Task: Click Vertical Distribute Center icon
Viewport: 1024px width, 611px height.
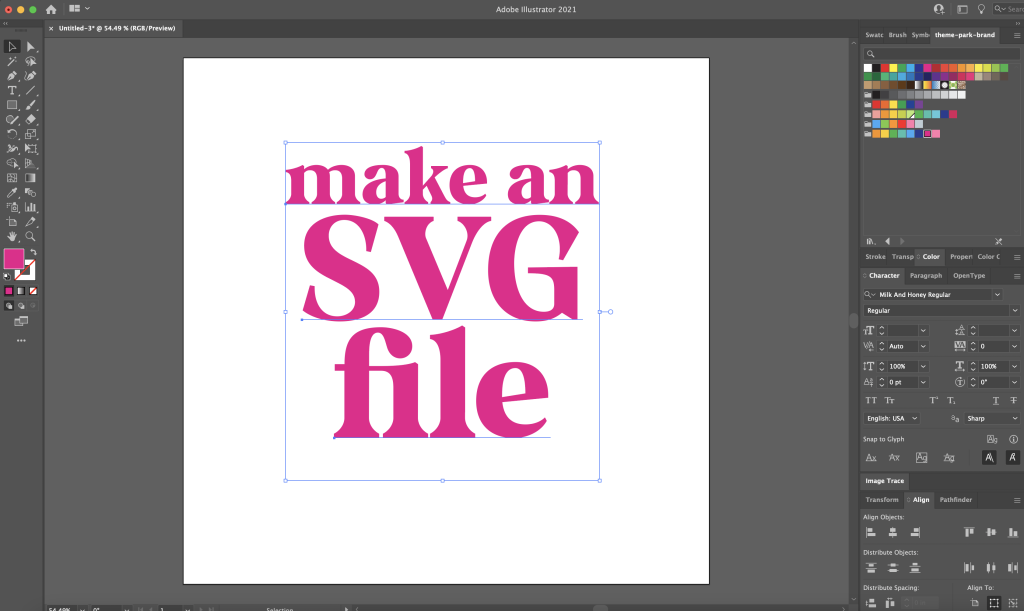Action: (x=893, y=568)
